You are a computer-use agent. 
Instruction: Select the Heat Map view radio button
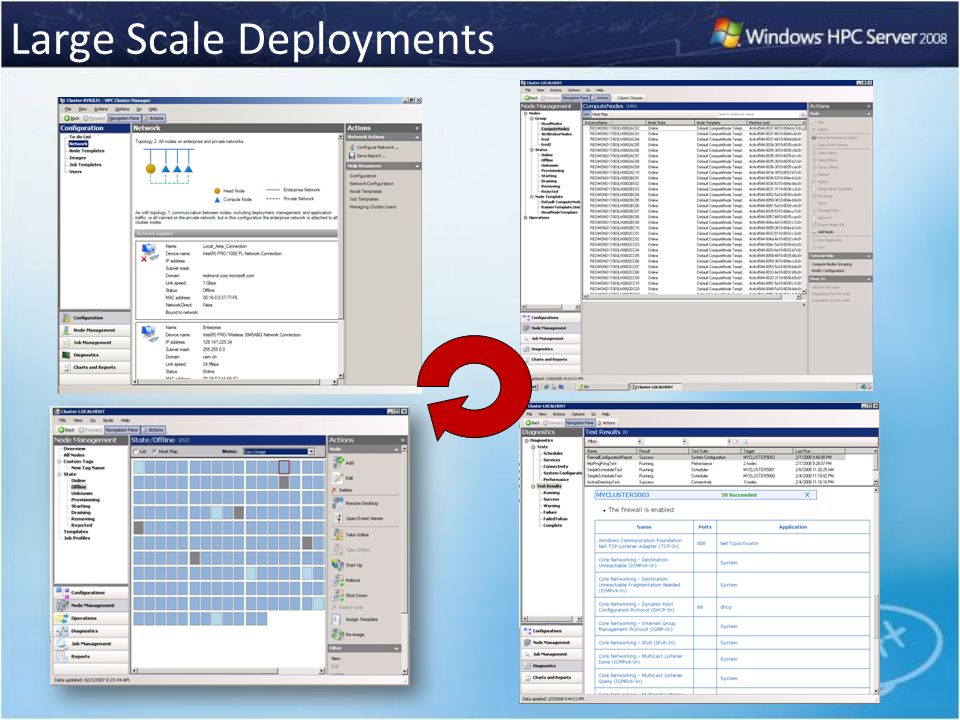(154, 452)
